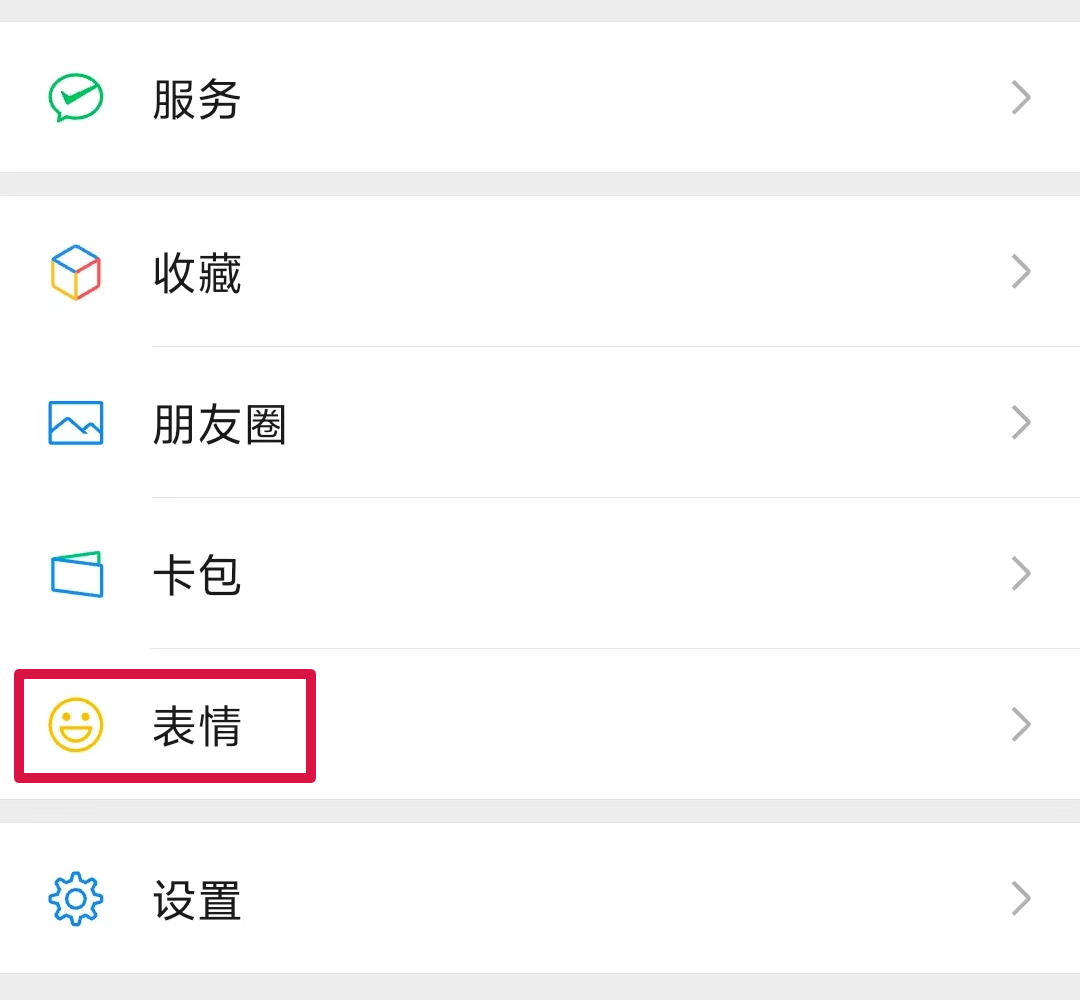Click the chevron at 卡包 row end
Image resolution: width=1080 pixels, height=1000 pixels.
tap(1021, 574)
